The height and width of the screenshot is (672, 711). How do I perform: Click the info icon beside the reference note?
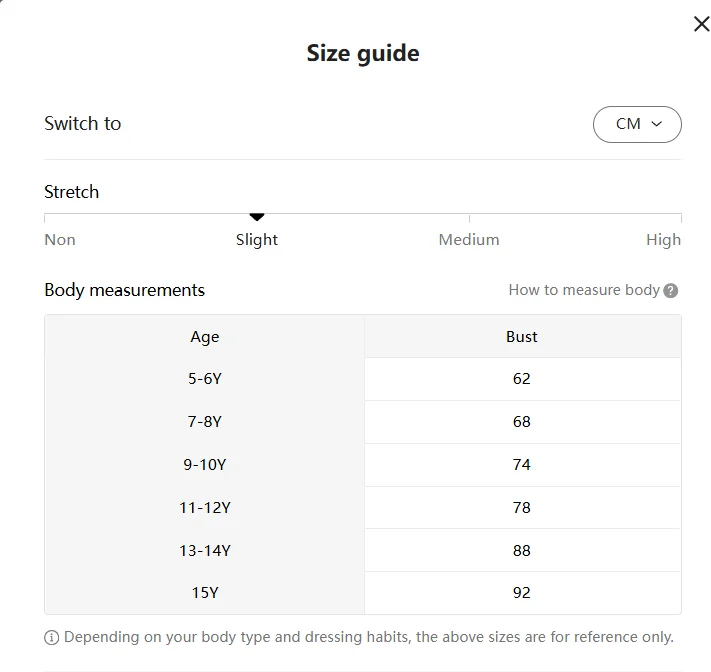[52, 637]
